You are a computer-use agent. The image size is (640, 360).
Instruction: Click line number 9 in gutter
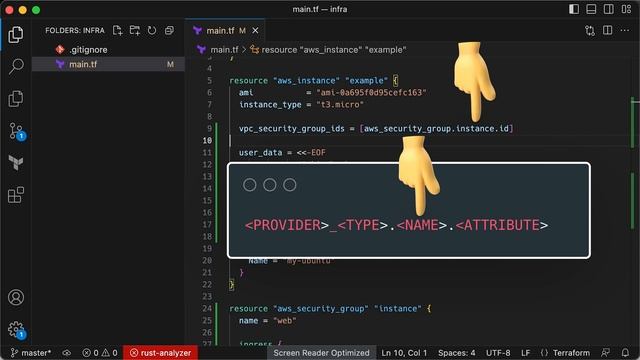tap(209, 129)
